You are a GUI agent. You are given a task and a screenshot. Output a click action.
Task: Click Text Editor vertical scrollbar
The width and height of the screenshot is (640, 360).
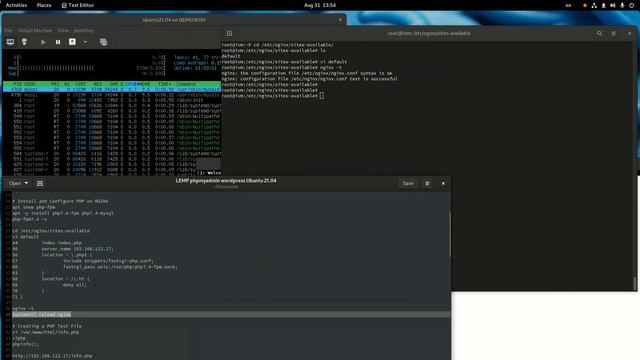(449, 235)
